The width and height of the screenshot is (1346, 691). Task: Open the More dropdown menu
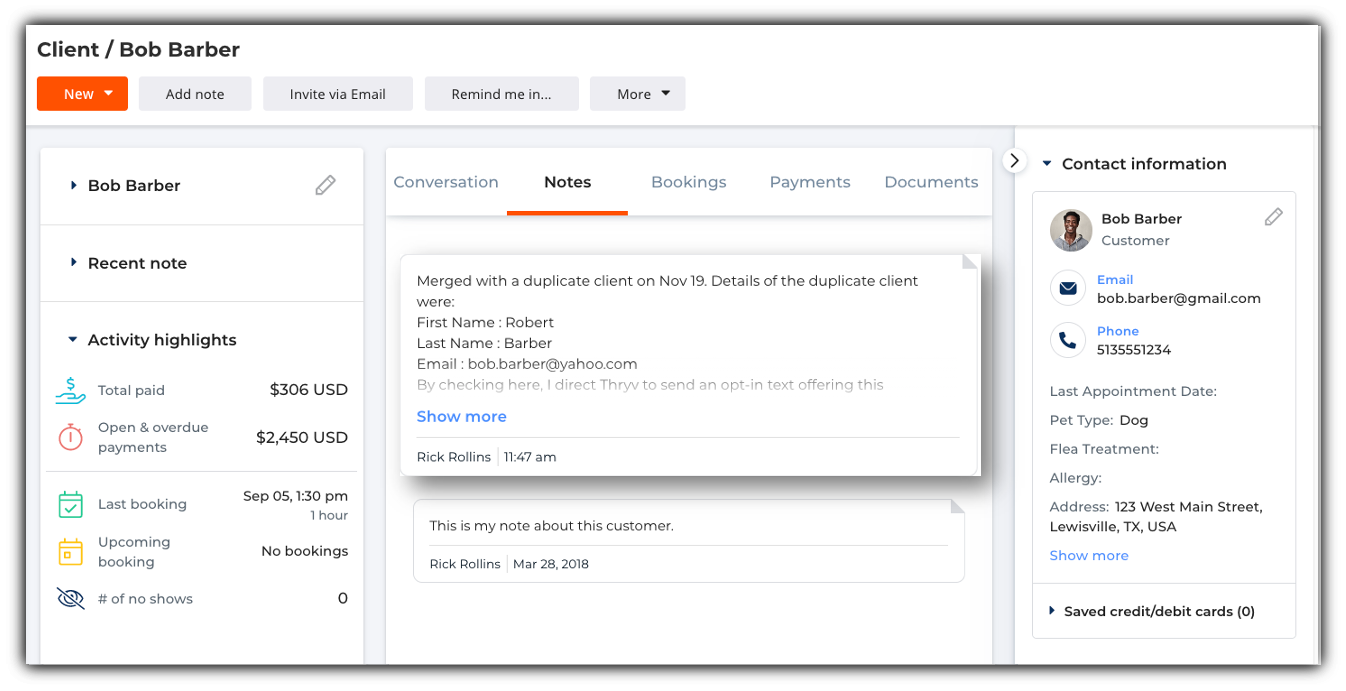[637, 94]
